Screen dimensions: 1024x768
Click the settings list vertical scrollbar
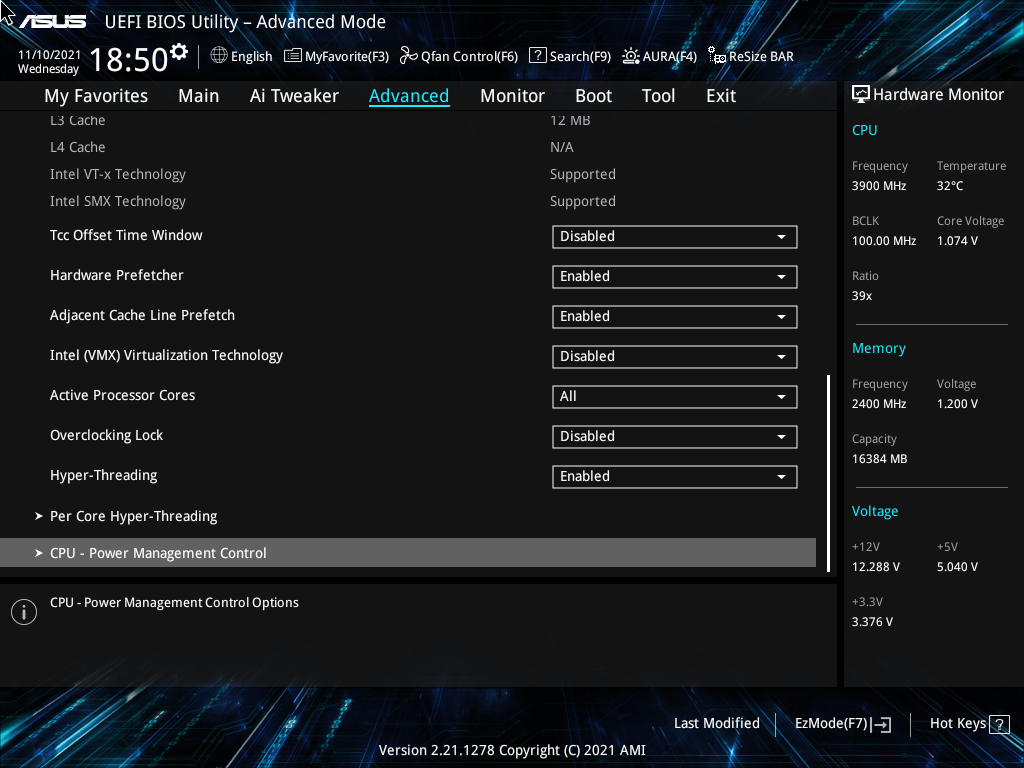point(828,473)
